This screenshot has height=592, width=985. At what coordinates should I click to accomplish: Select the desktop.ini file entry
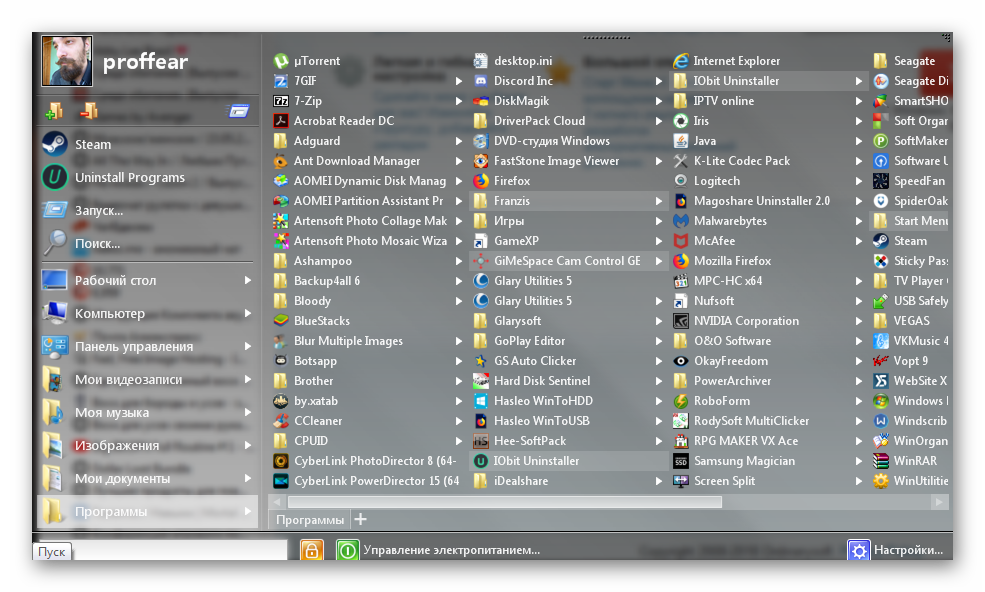(569, 61)
